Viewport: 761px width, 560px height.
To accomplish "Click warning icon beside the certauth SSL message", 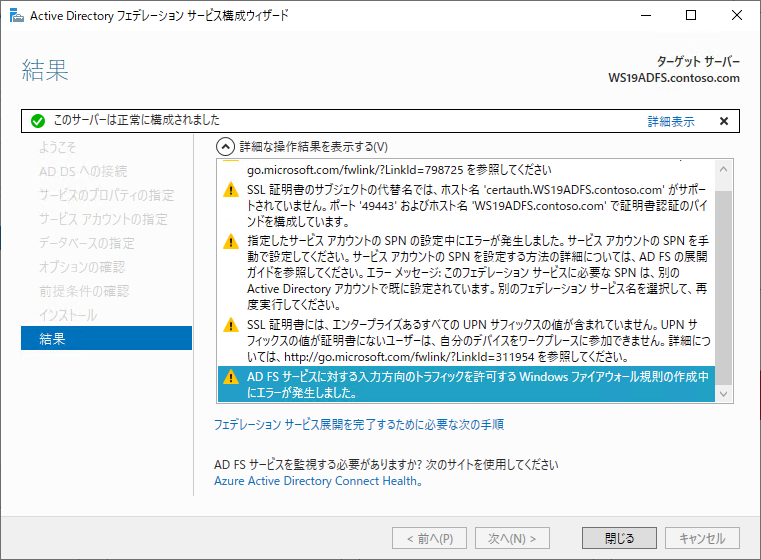I will (231, 190).
